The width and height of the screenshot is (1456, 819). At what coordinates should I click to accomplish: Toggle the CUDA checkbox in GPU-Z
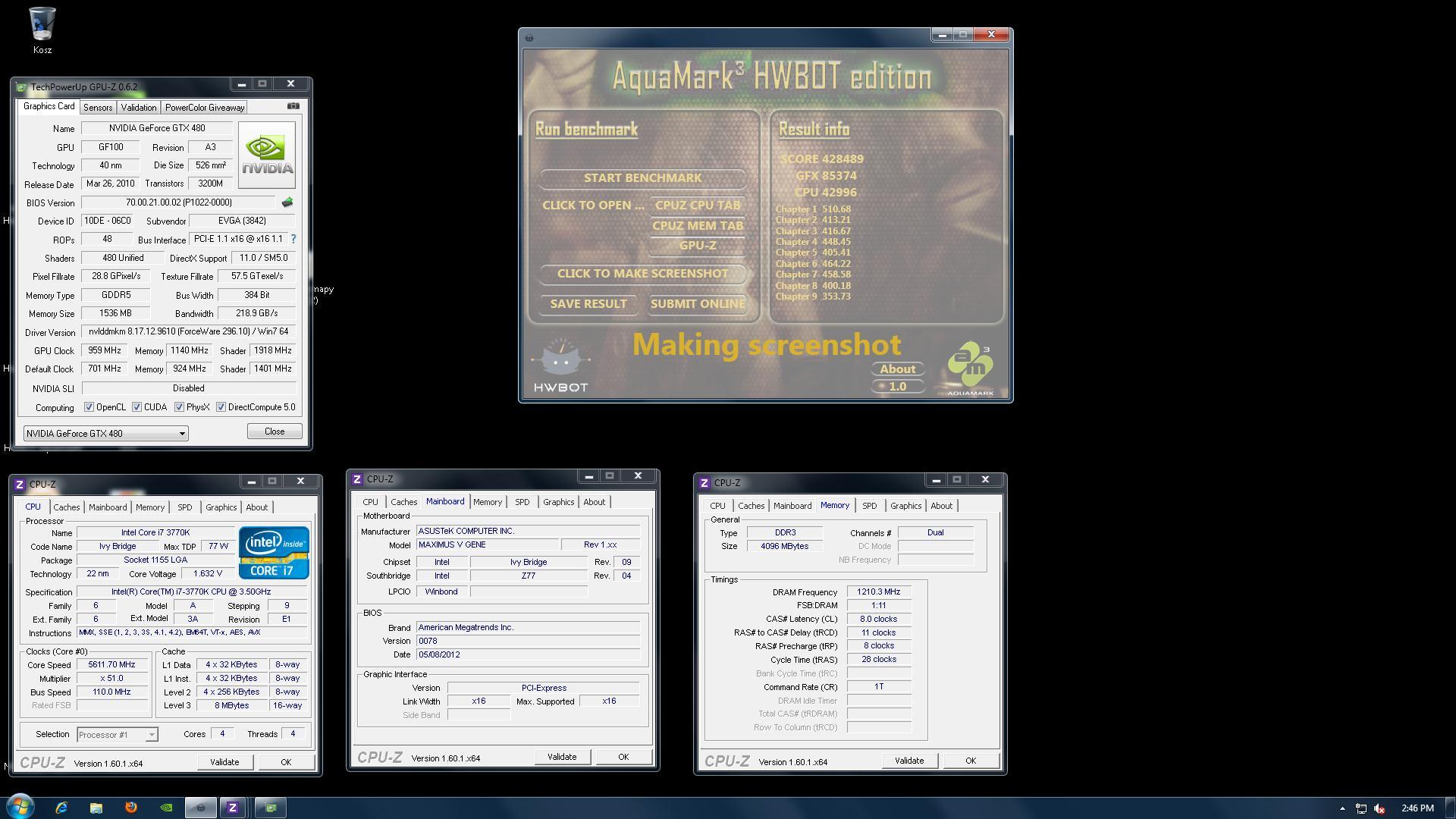point(136,407)
